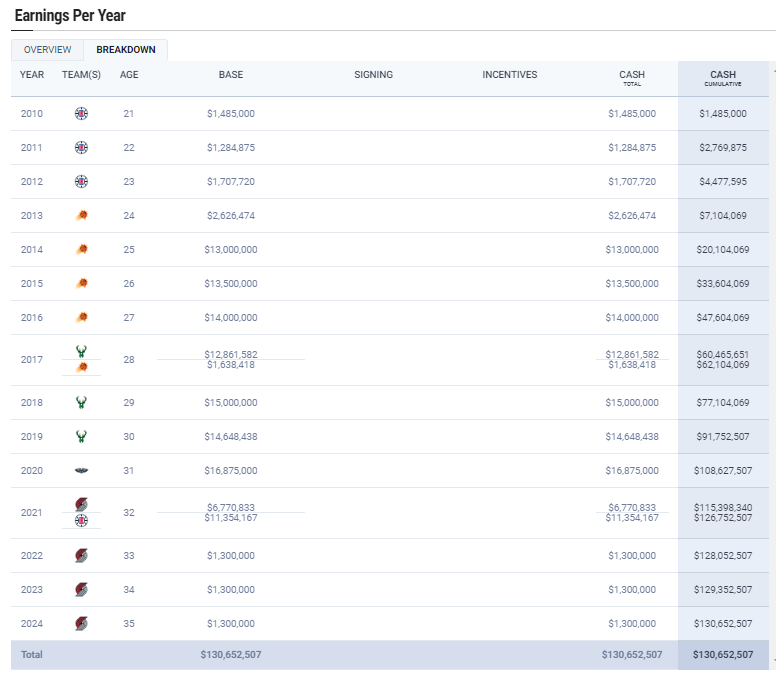
Task: Select the Suns team icon for 2015
Action: pyautogui.click(x=81, y=284)
